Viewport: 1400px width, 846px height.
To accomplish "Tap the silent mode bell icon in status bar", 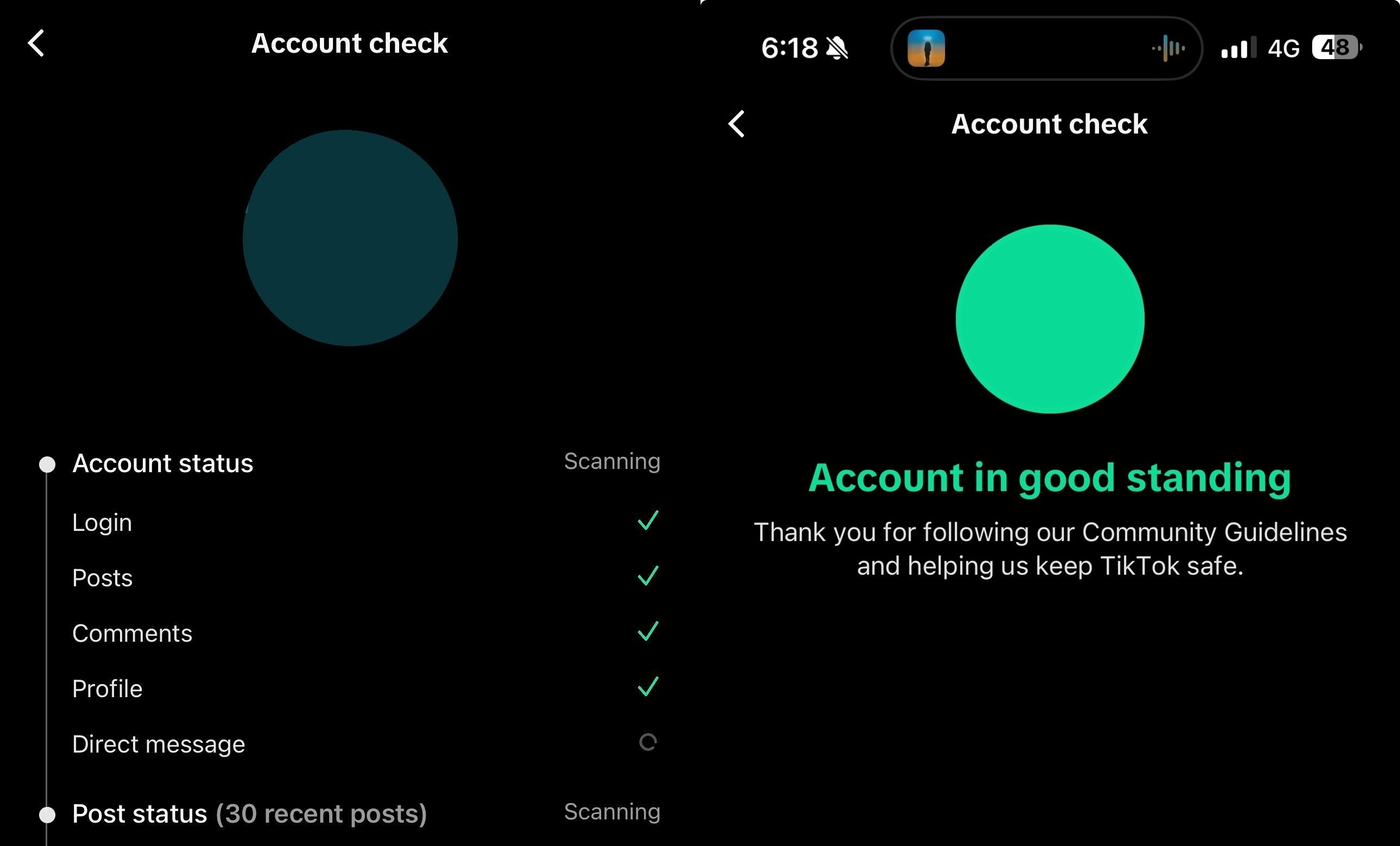I will (837, 48).
